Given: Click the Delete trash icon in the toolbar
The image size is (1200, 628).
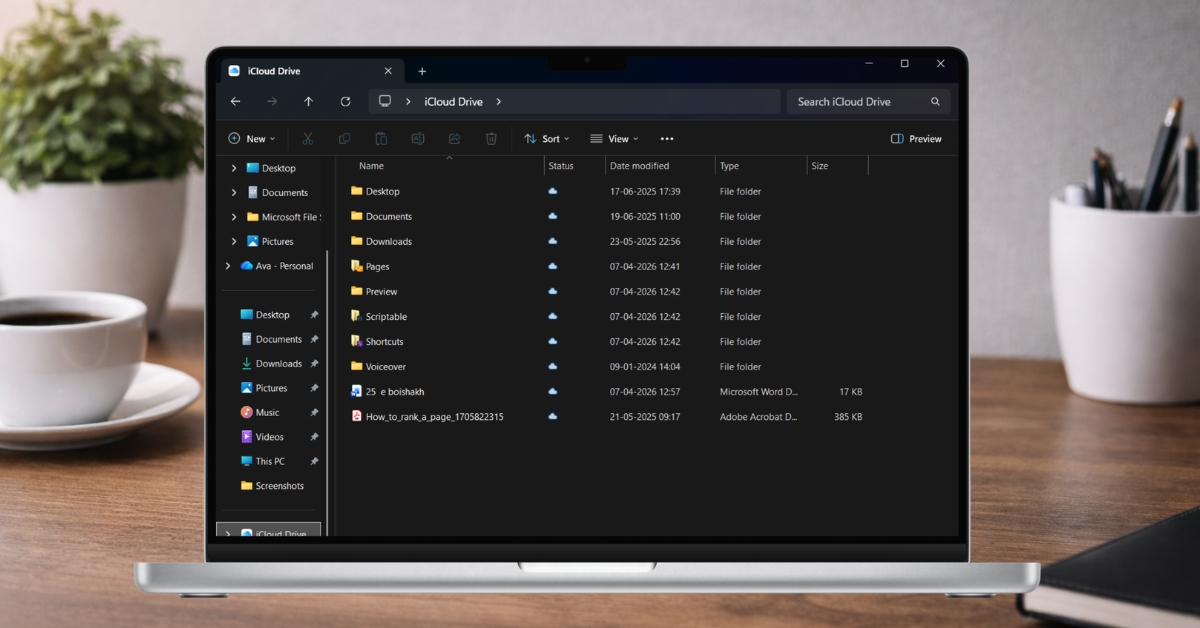Looking at the screenshot, I should 490,138.
